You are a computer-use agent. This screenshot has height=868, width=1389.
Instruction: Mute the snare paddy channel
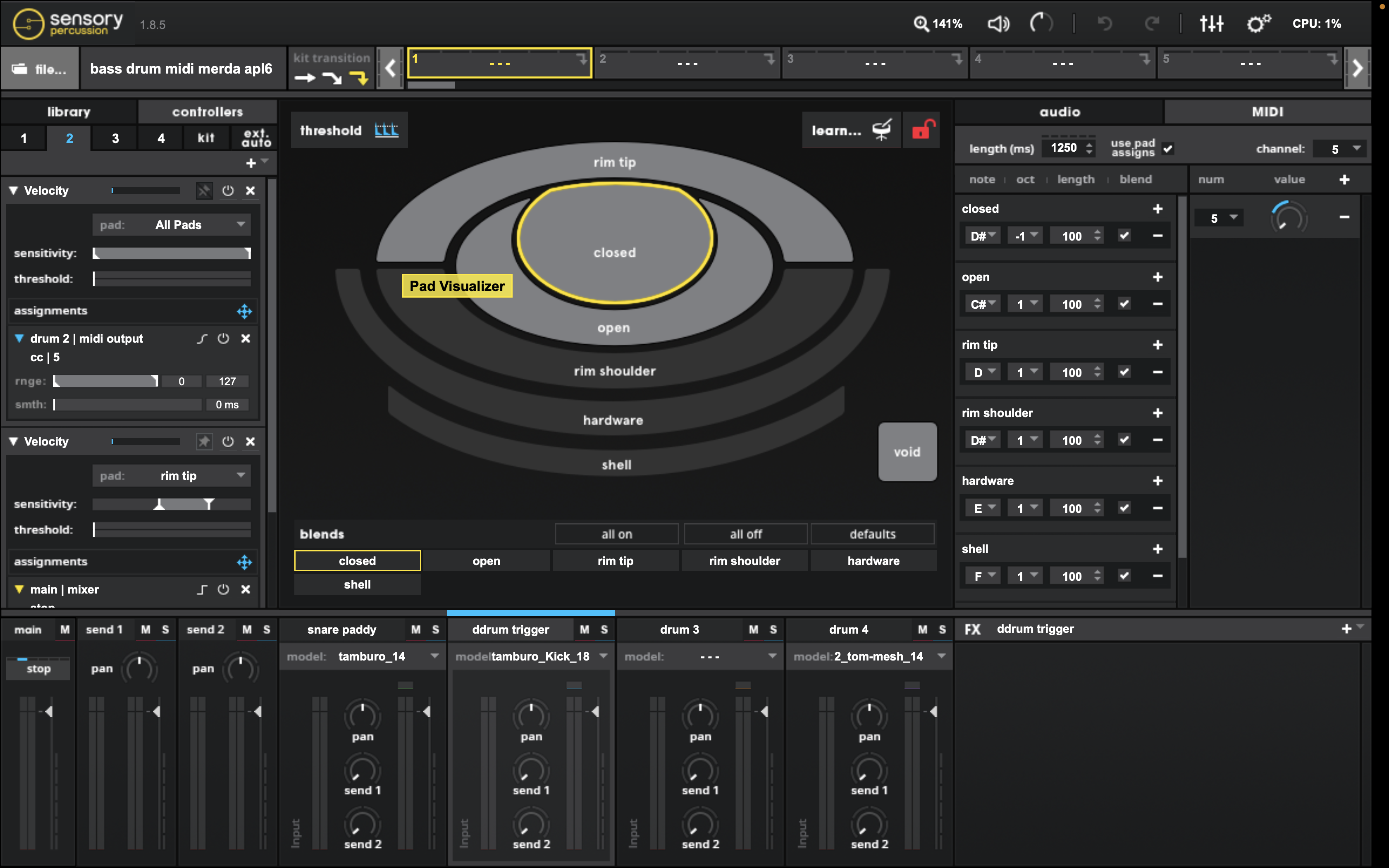pos(415,630)
